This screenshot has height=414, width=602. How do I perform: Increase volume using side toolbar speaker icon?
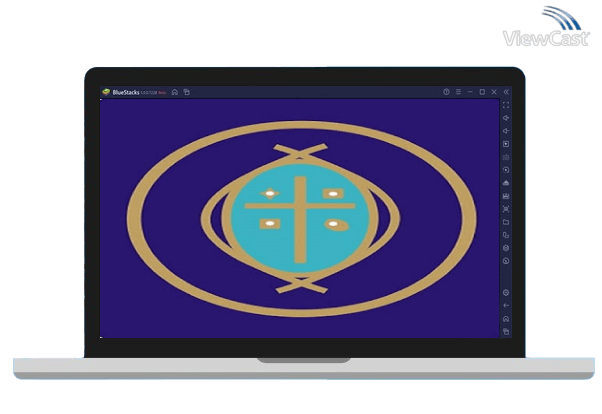(x=506, y=118)
